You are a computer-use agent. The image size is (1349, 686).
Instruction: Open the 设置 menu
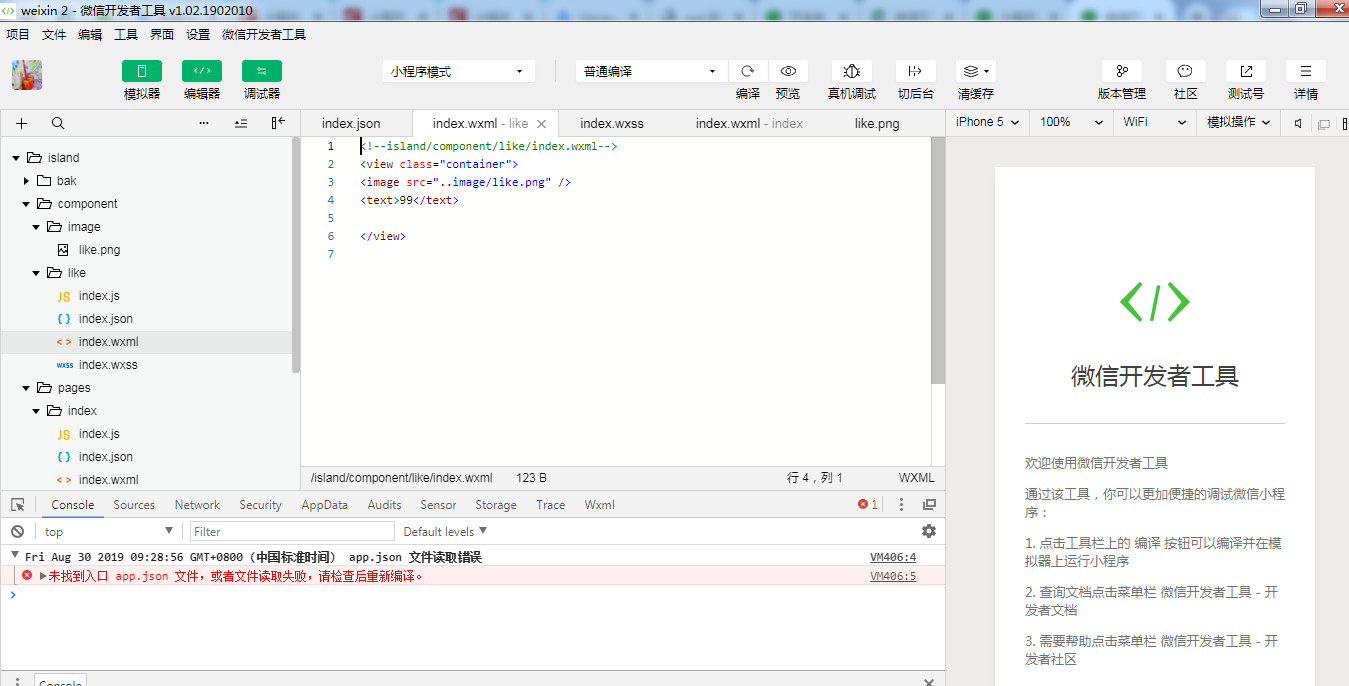198,34
